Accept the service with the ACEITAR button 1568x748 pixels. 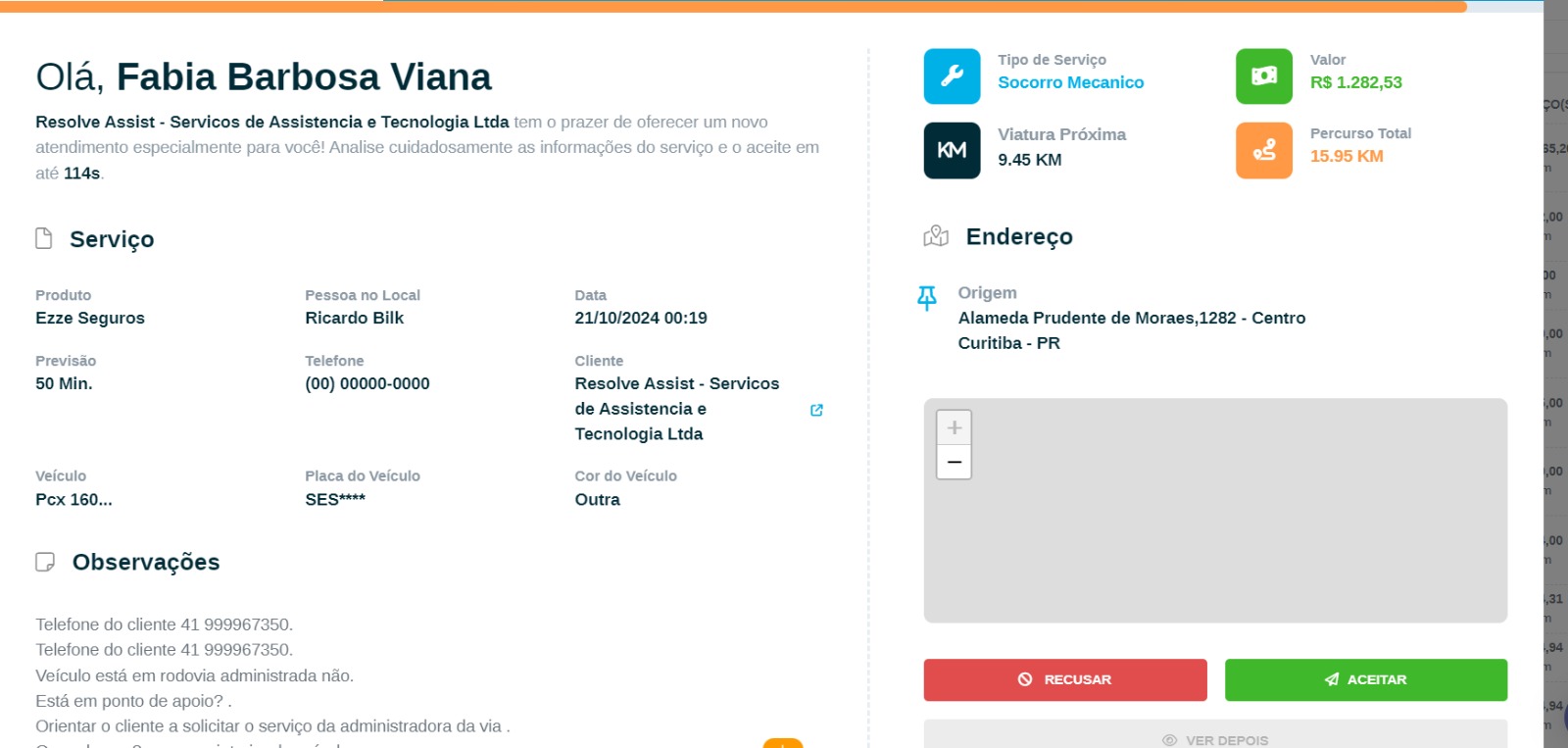tap(1365, 679)
